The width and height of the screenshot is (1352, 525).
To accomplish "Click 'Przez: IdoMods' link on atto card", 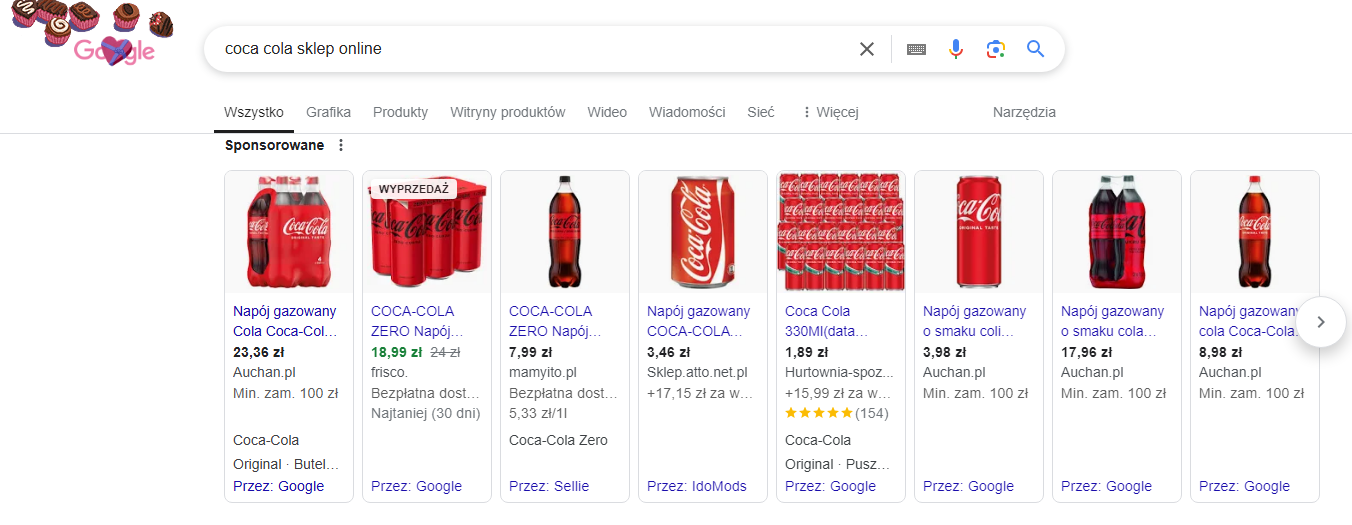I will click(x=697, y=486).
